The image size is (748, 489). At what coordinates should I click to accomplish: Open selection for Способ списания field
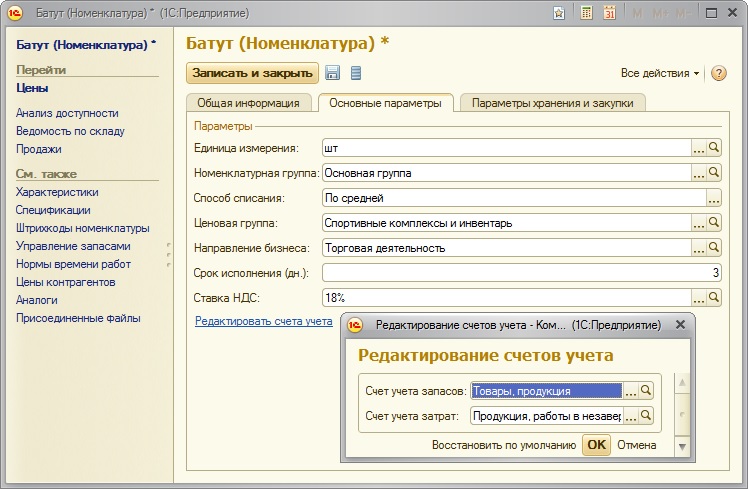pos(713,198)
